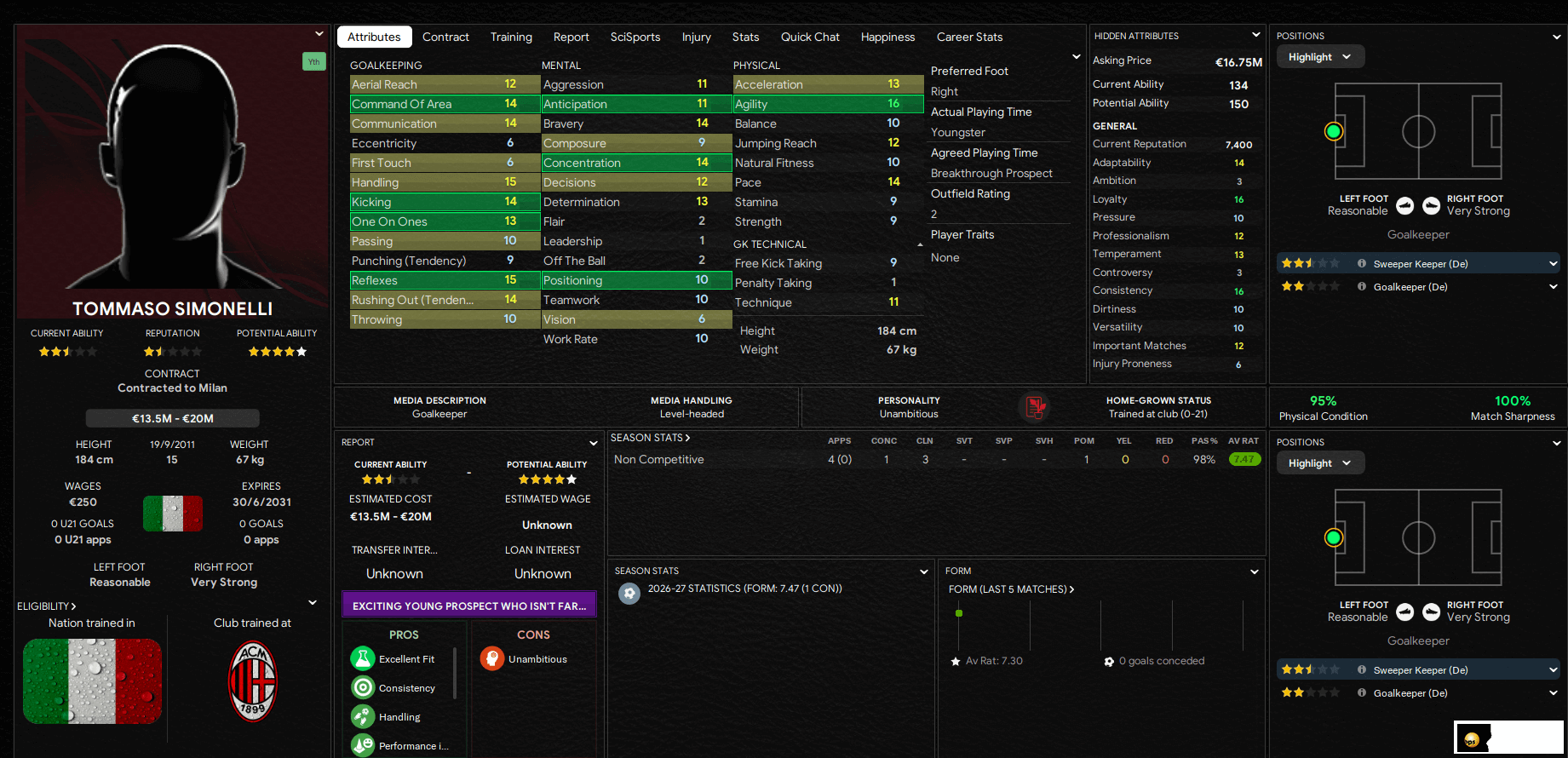The height and width of the screenshot is (758, 1568).
Task: Select the goalkeeper position dot on top pitch
Action: [x=1334, y=131]
